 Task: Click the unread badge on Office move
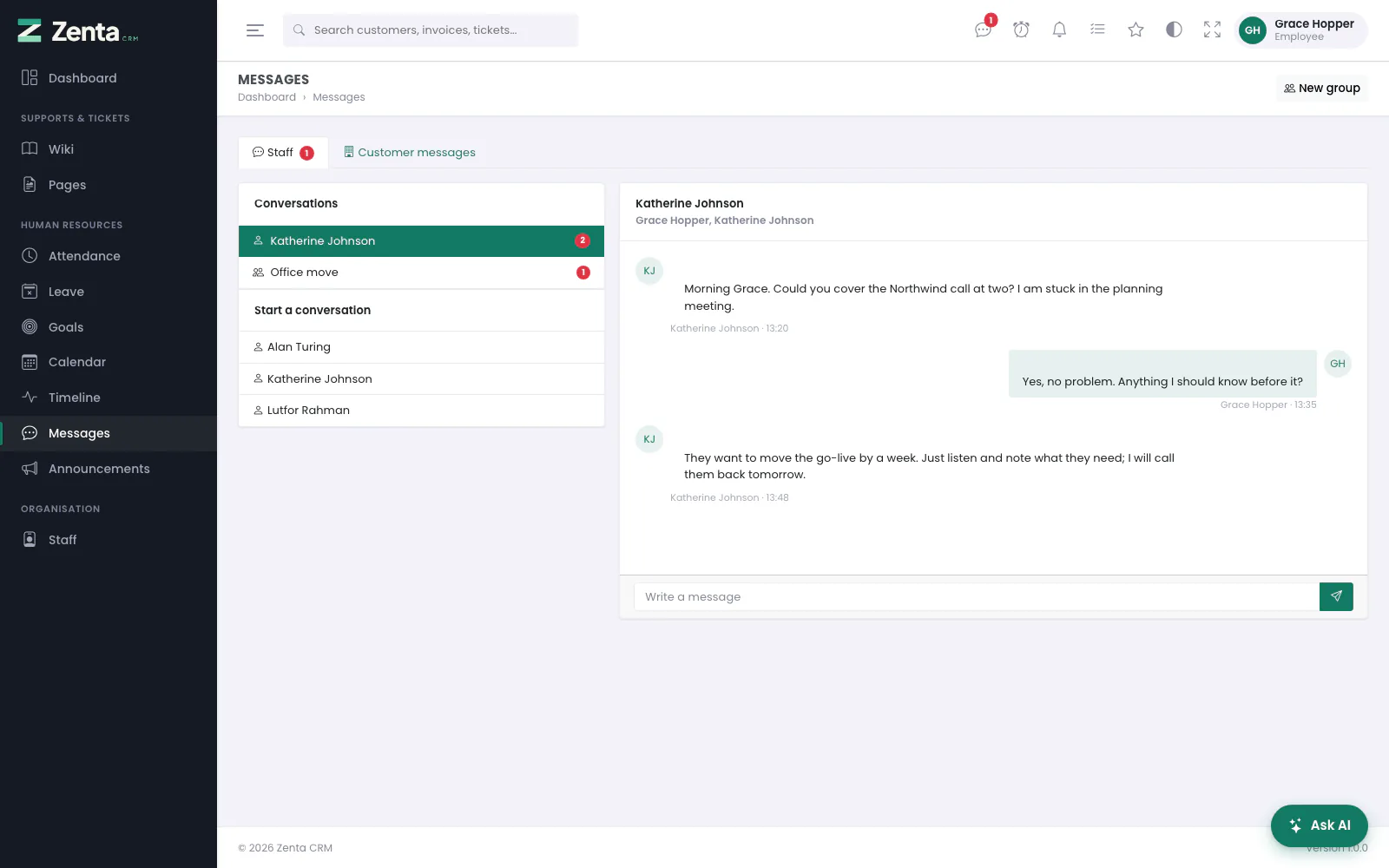(583, 273)
